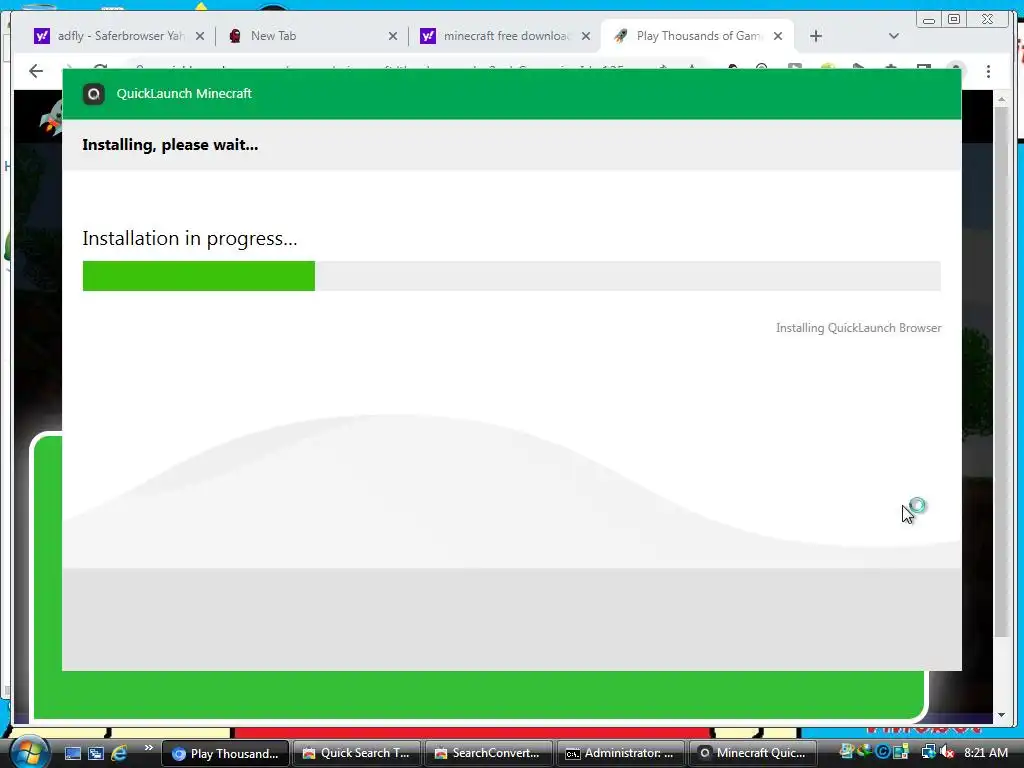Open SearchConvert... taskbar button
This screenshot has width=1024, height=768.
[488, 754]
